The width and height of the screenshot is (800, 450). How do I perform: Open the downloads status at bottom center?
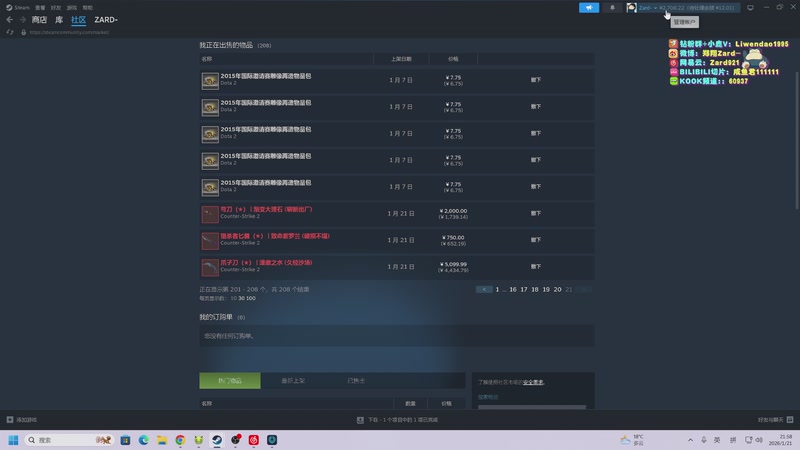397,419
